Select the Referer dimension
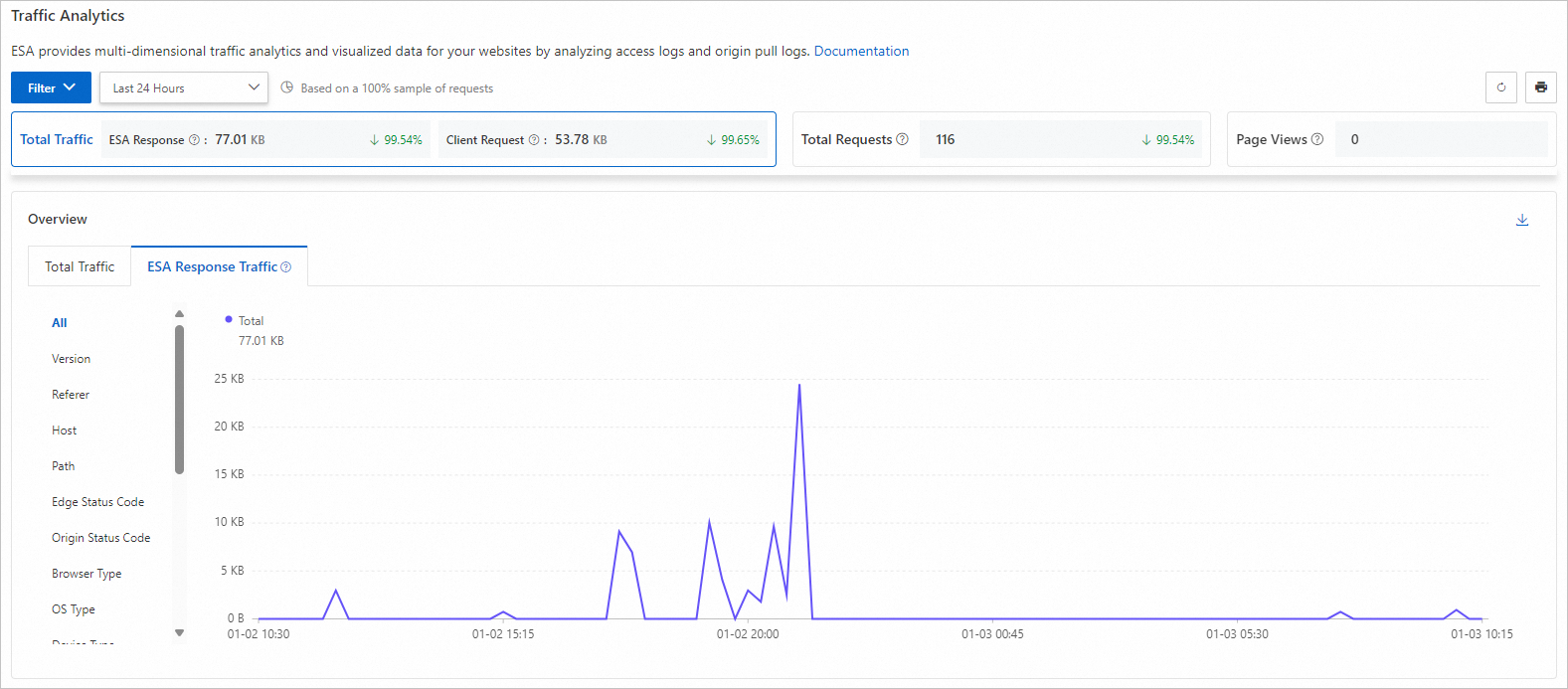Screen dimensions: 1568x689 click(x=71, y=395)
